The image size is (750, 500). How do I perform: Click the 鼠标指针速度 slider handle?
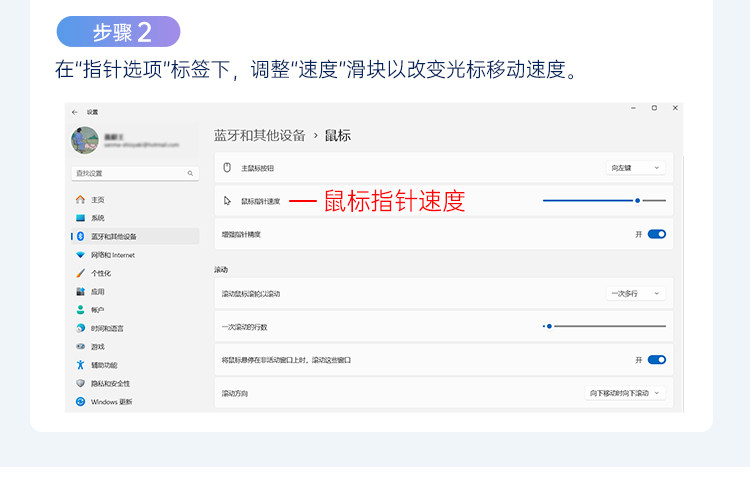click(637, 201)
